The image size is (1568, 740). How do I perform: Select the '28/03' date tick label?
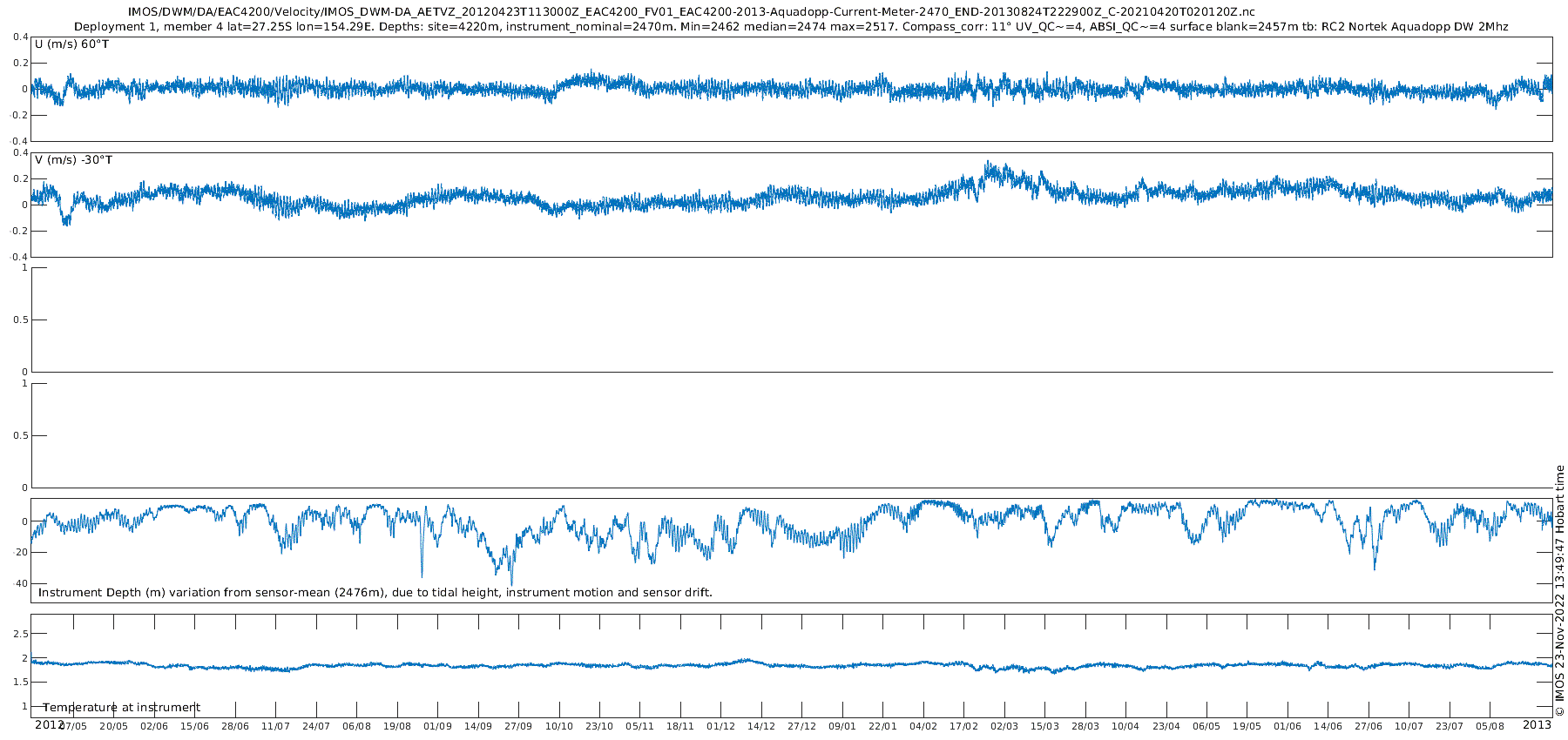(1085, 726)
